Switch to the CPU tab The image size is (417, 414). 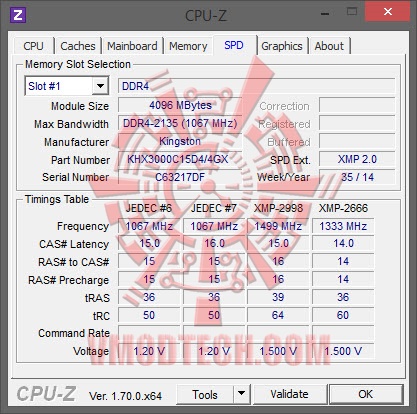click(x=33, y=46)
